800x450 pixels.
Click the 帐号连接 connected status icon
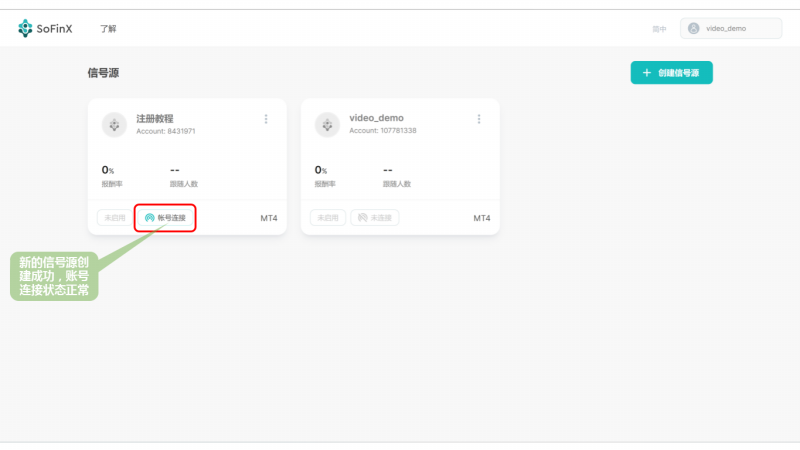coord(150,217)
